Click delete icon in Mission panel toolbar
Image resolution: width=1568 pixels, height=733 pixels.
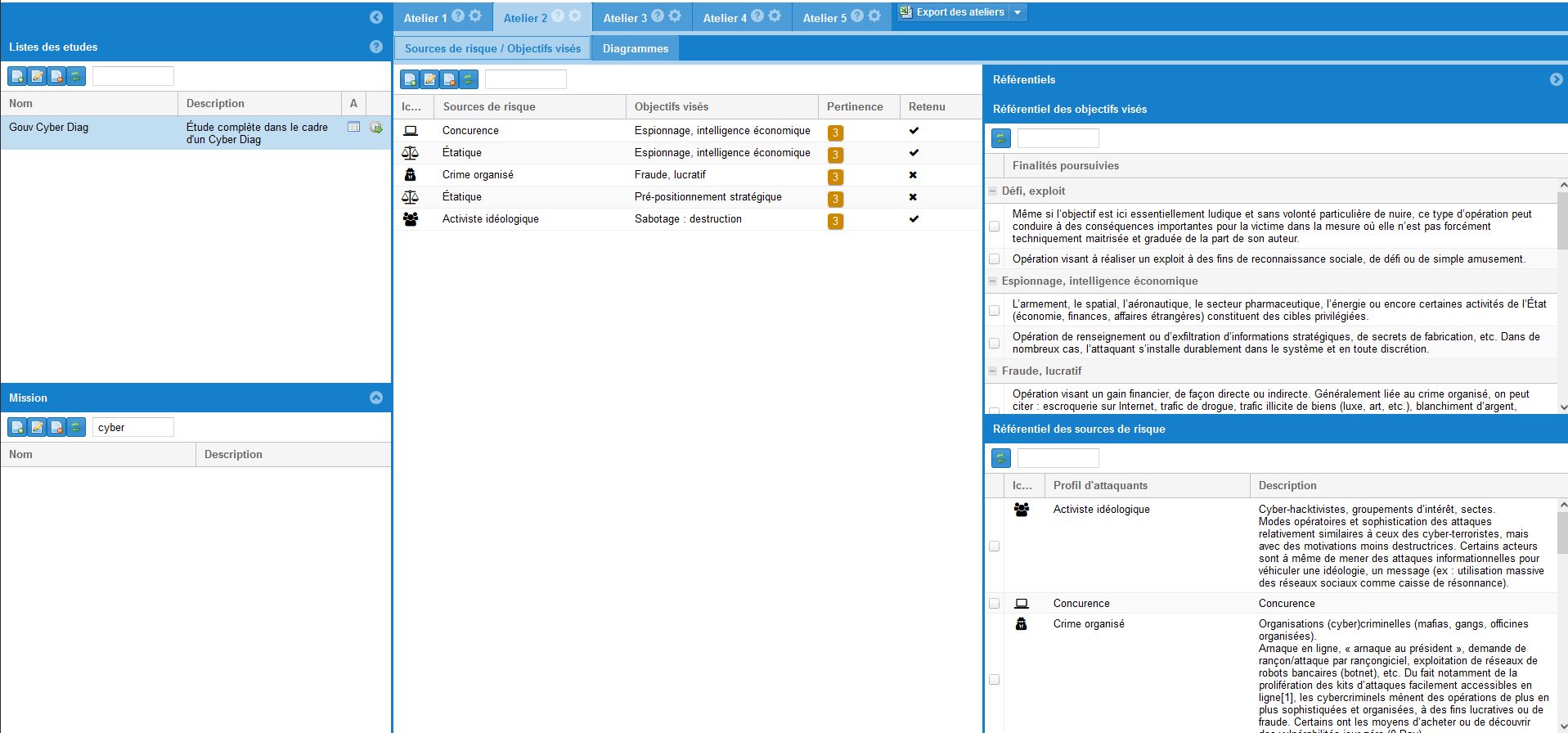click(x=56, y=427)
